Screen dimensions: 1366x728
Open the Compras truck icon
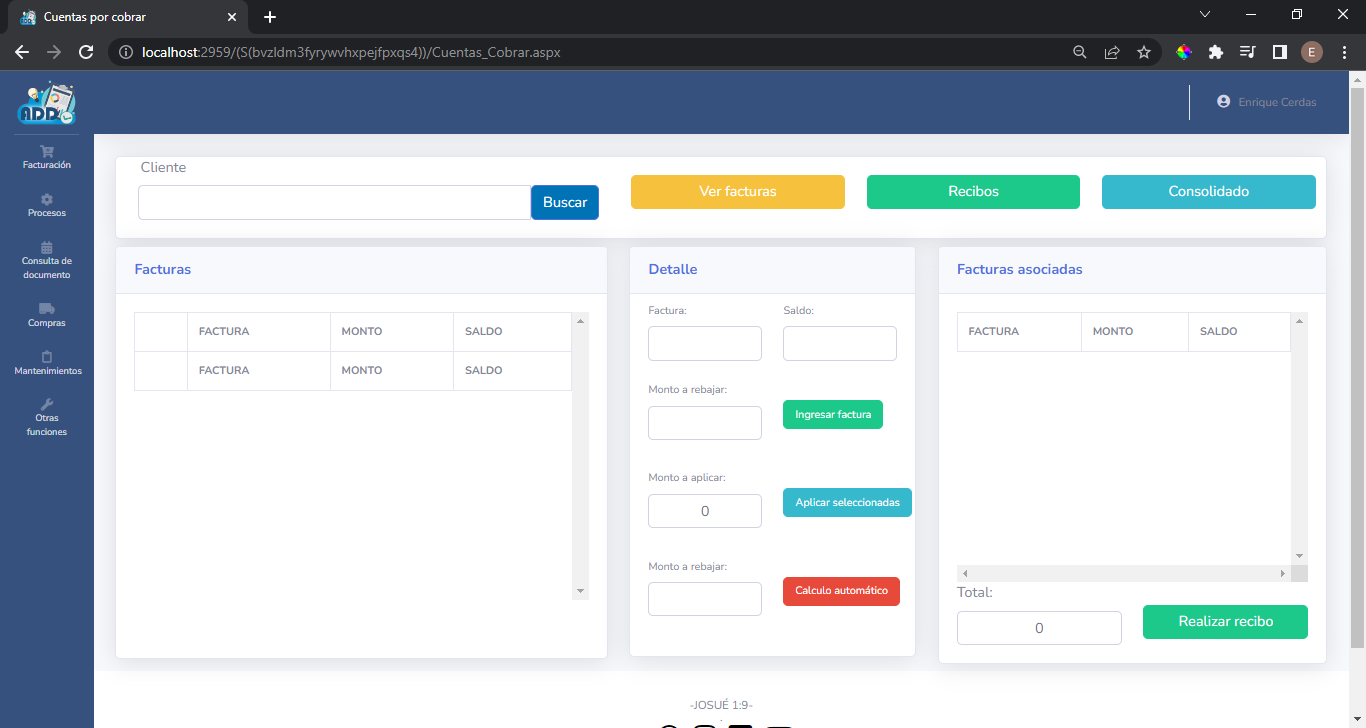[47, 309]
